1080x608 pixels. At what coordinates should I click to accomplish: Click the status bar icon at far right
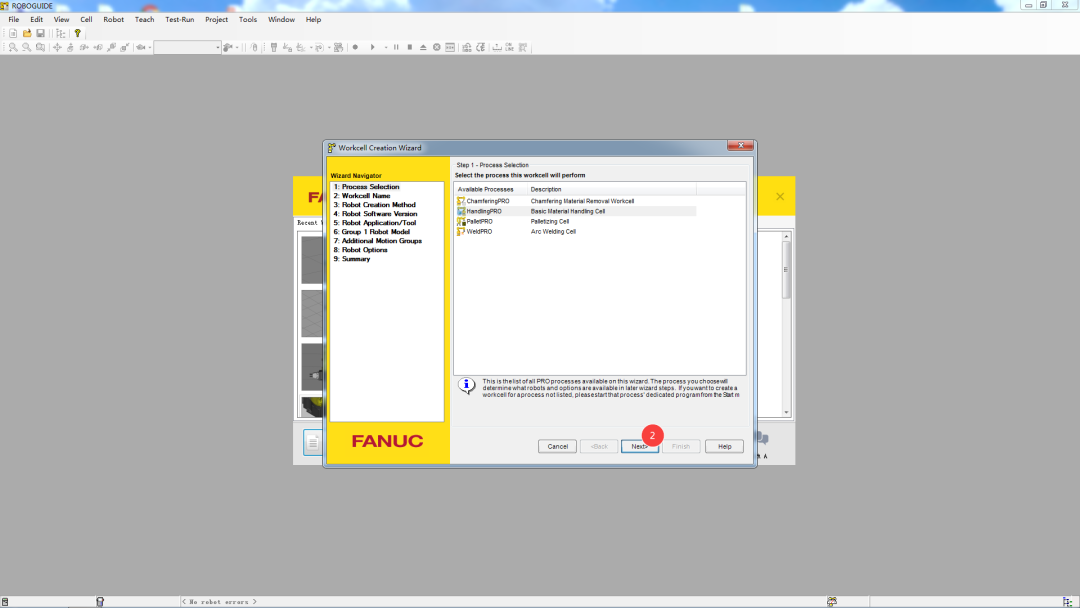[1067, 602]
